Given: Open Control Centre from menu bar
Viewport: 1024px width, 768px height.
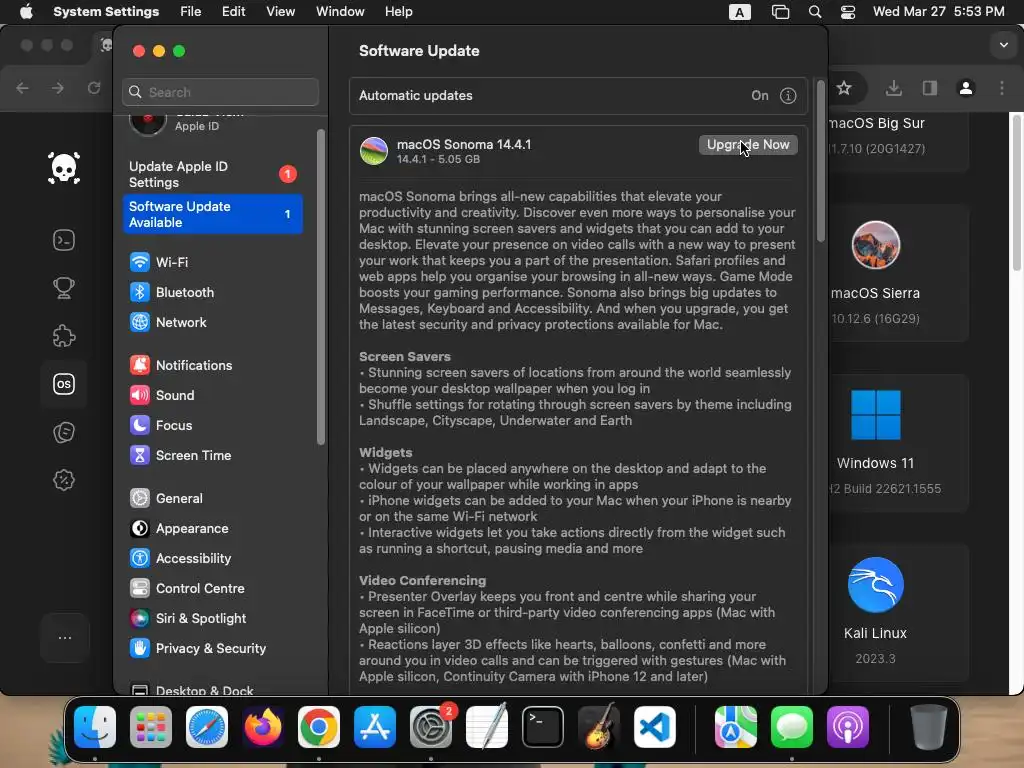Looking at the screenshot, I should (848, 12).
